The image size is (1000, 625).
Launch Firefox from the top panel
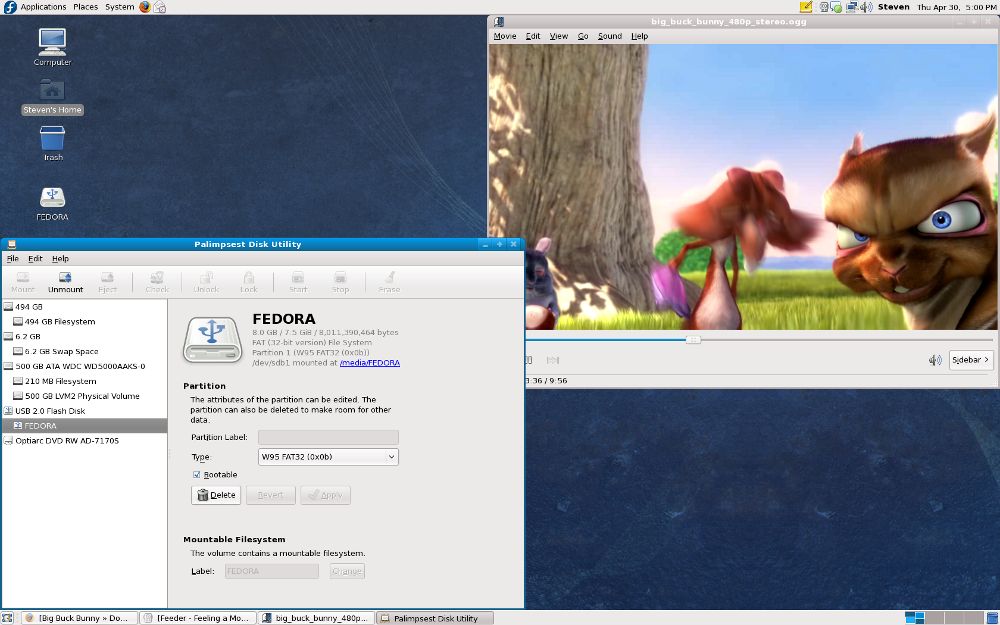145,7
